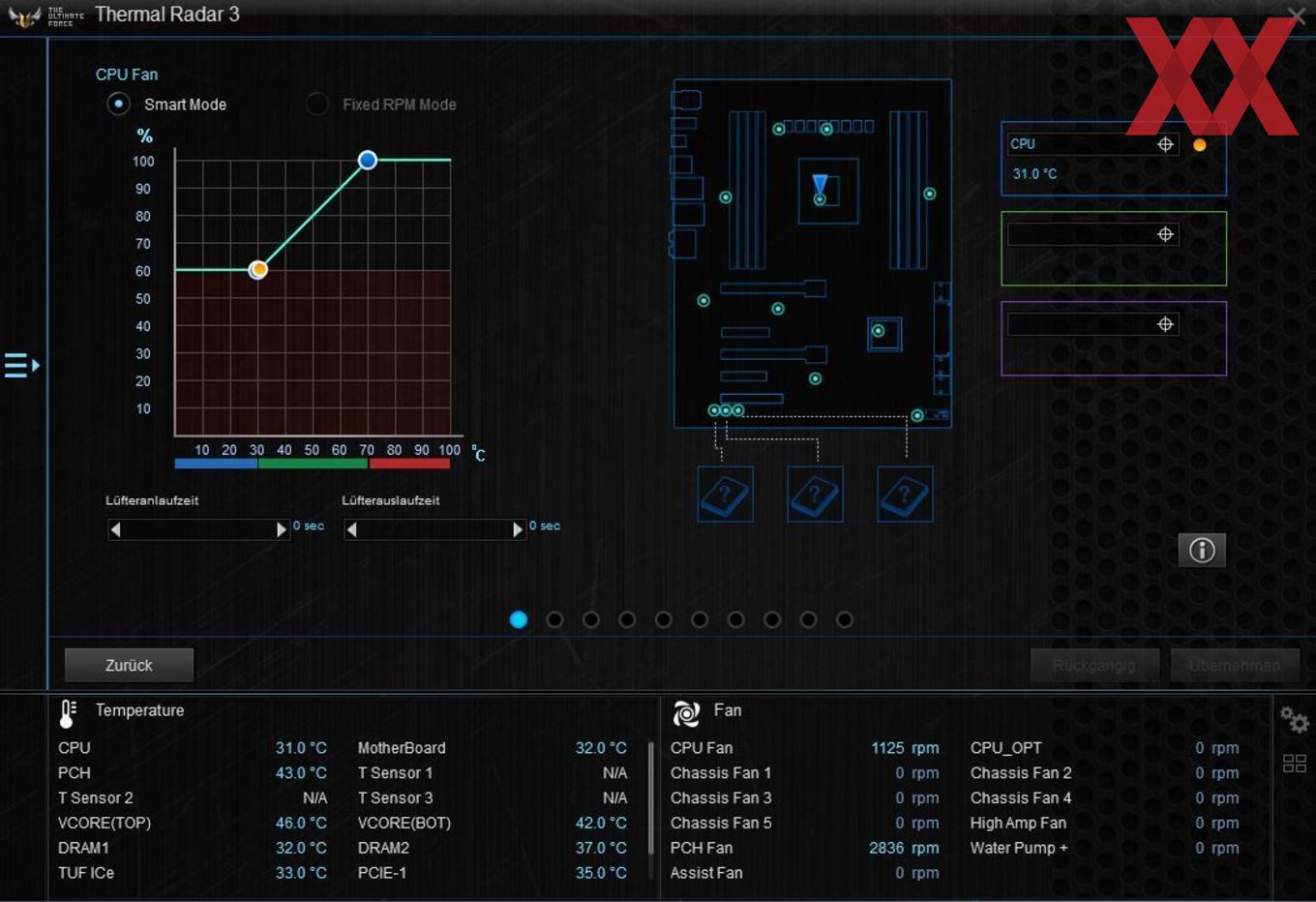Select the first (active) page dot
Image resolution: width=1316 pixels, height=902 pixels.
pyautogui.click(x=519, y=619)
